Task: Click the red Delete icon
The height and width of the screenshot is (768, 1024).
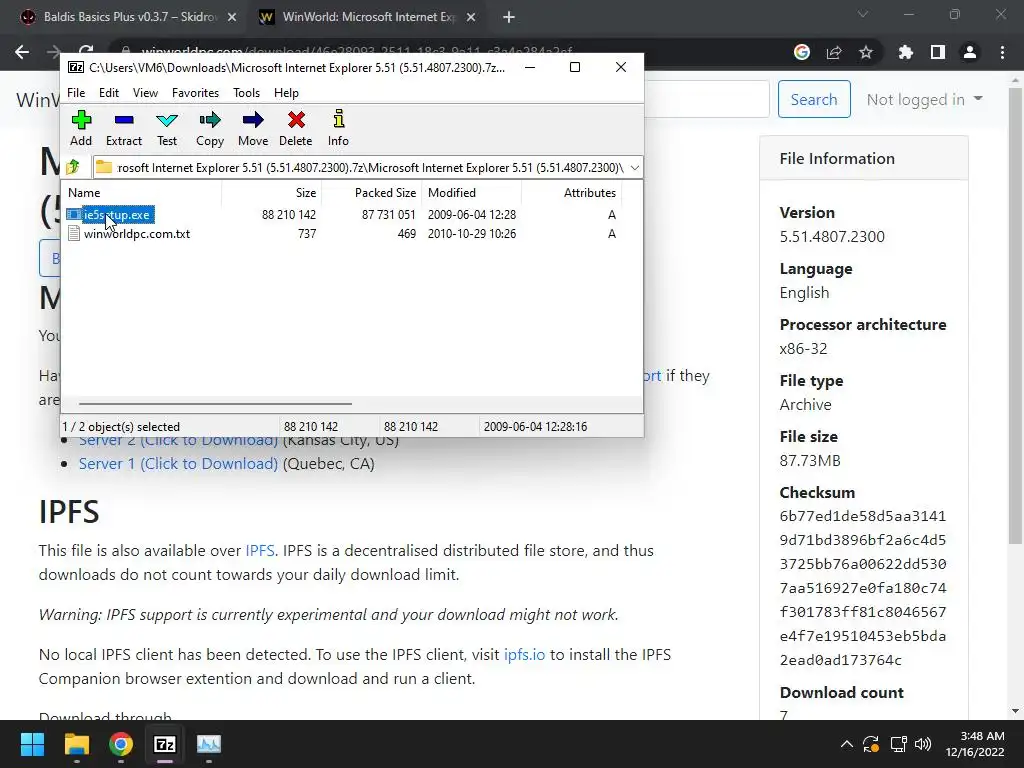Action: point(296,128)
